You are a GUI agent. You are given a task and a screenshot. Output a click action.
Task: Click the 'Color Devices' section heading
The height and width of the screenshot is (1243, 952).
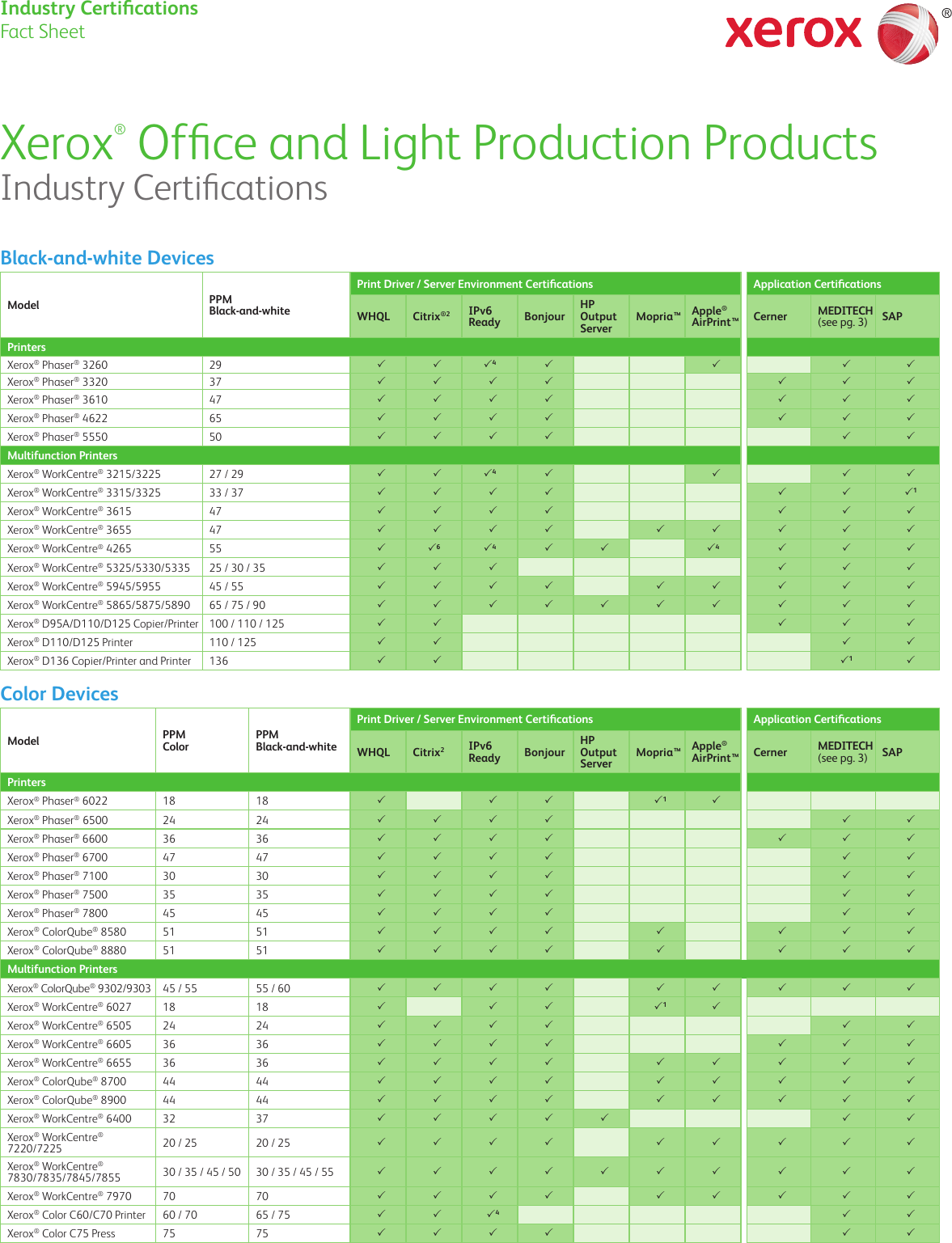60,694
